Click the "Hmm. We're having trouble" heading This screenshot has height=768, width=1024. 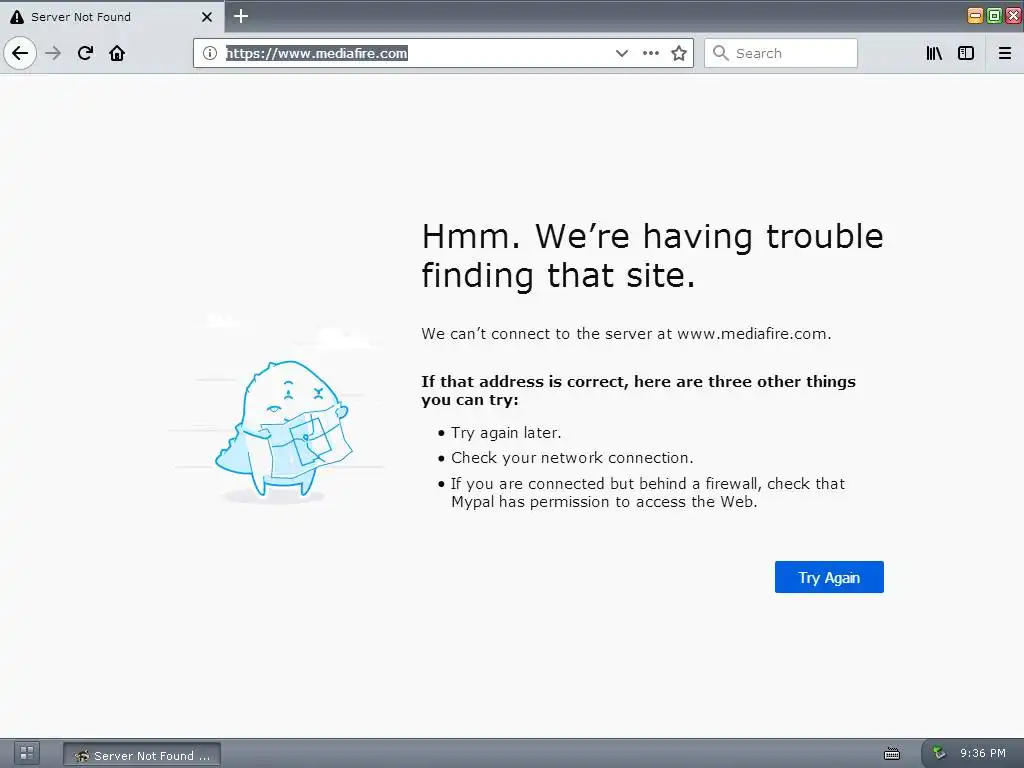[x=652, y=255]
